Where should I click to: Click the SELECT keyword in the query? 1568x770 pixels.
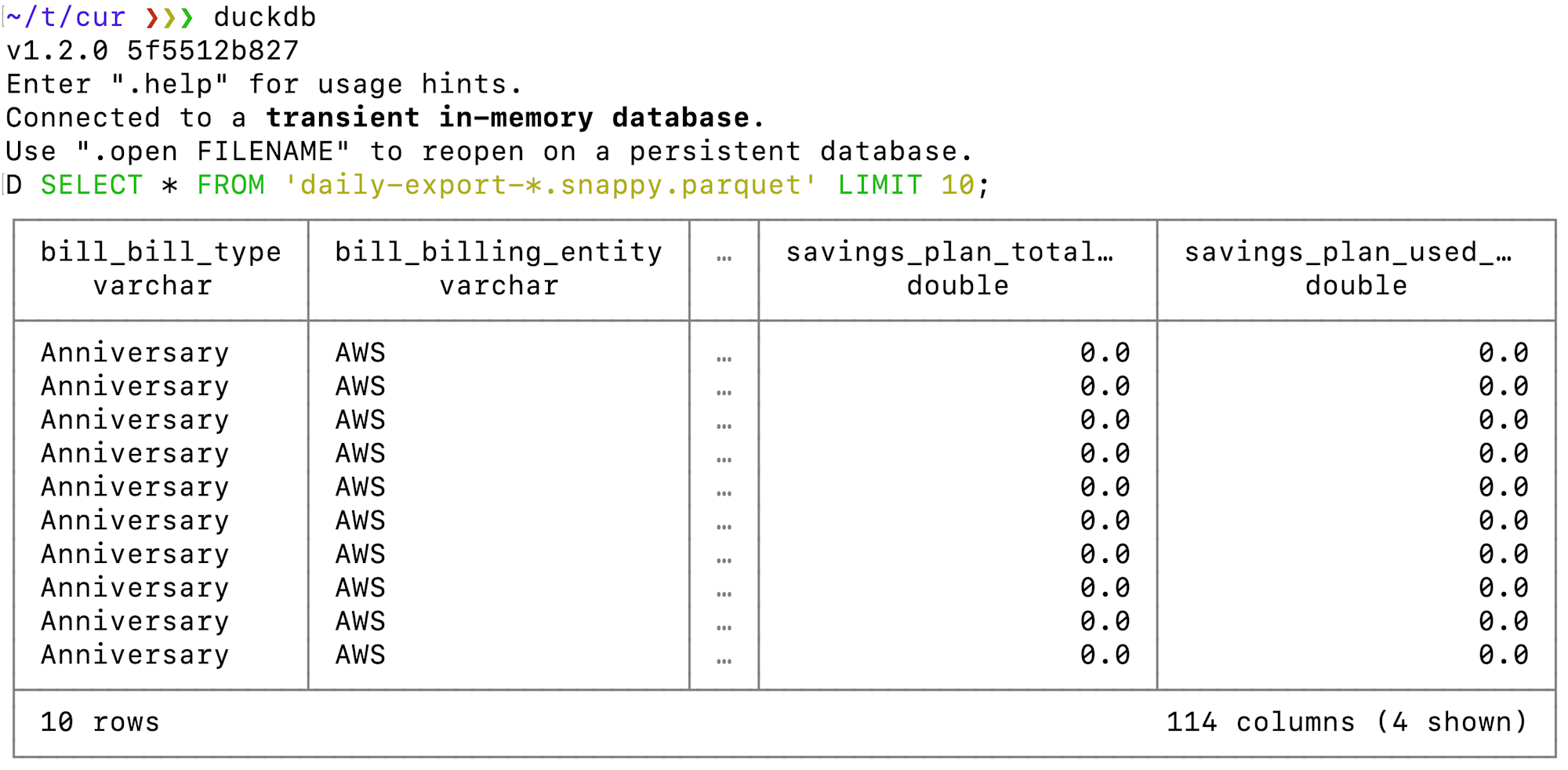point(92,185)
